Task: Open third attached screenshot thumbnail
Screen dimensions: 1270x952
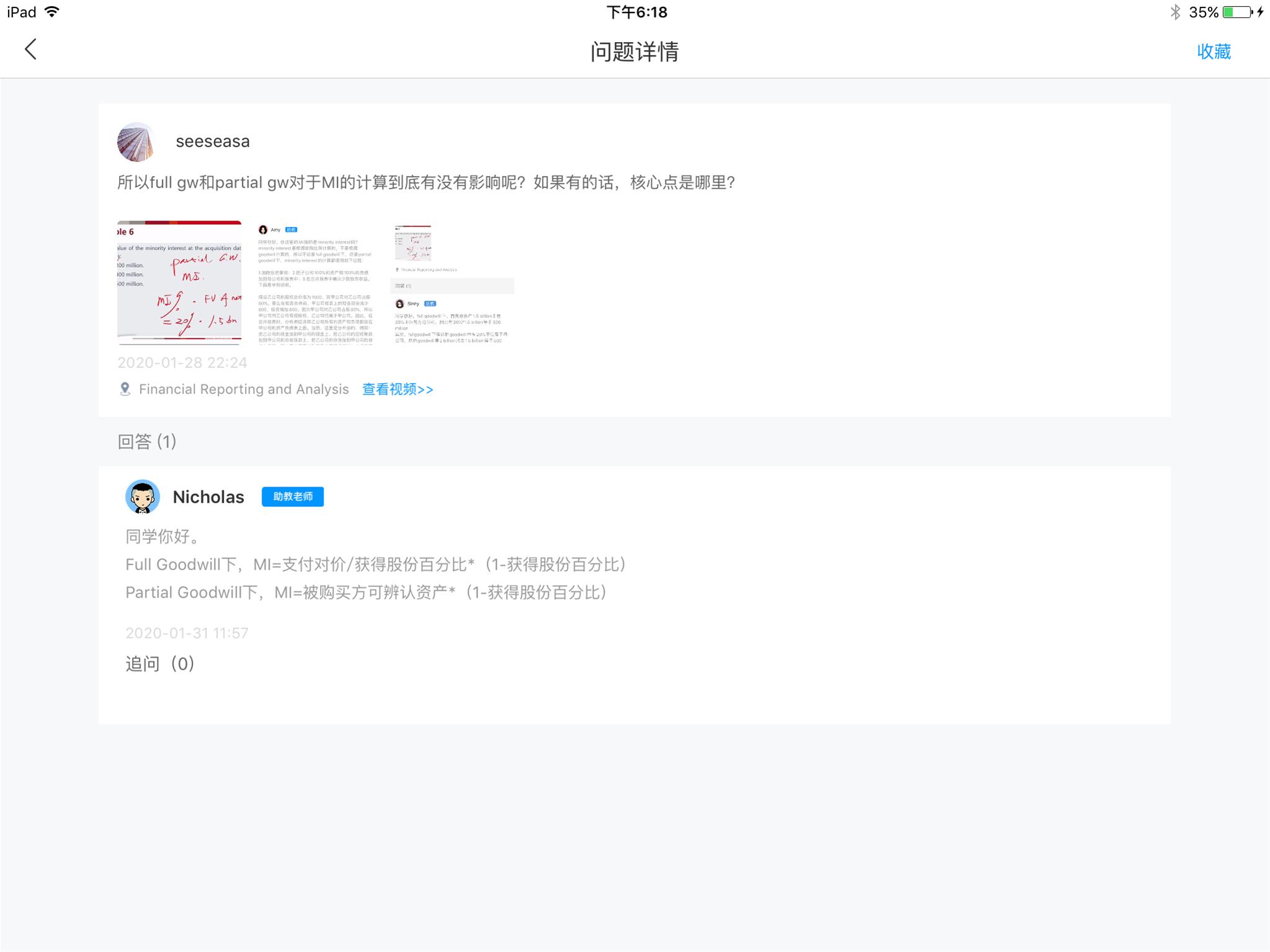Action: tap(452, 282)
